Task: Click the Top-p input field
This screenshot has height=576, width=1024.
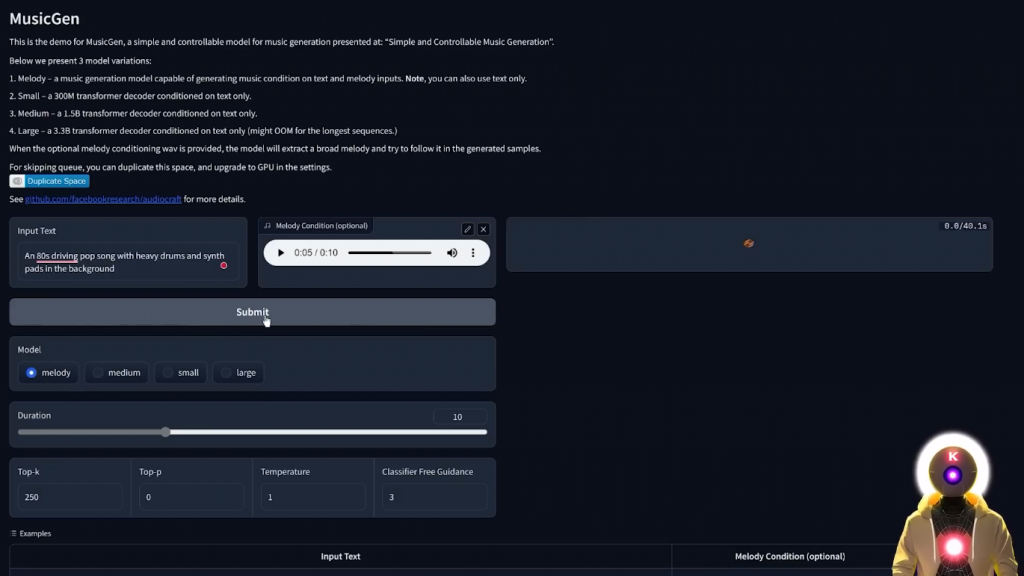Action: coord(191,497)
